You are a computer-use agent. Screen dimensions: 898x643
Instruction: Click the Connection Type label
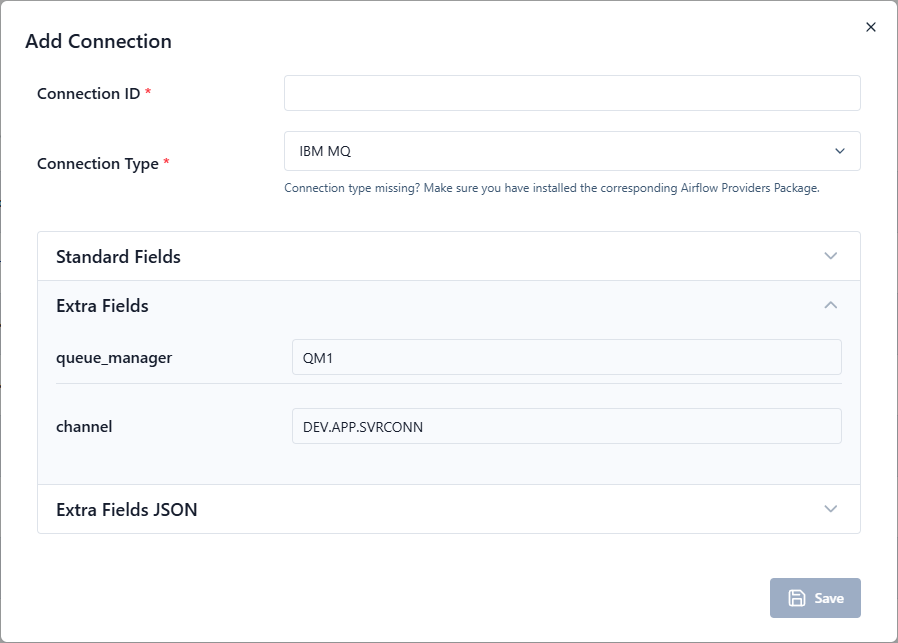click(x=98, y=164)
